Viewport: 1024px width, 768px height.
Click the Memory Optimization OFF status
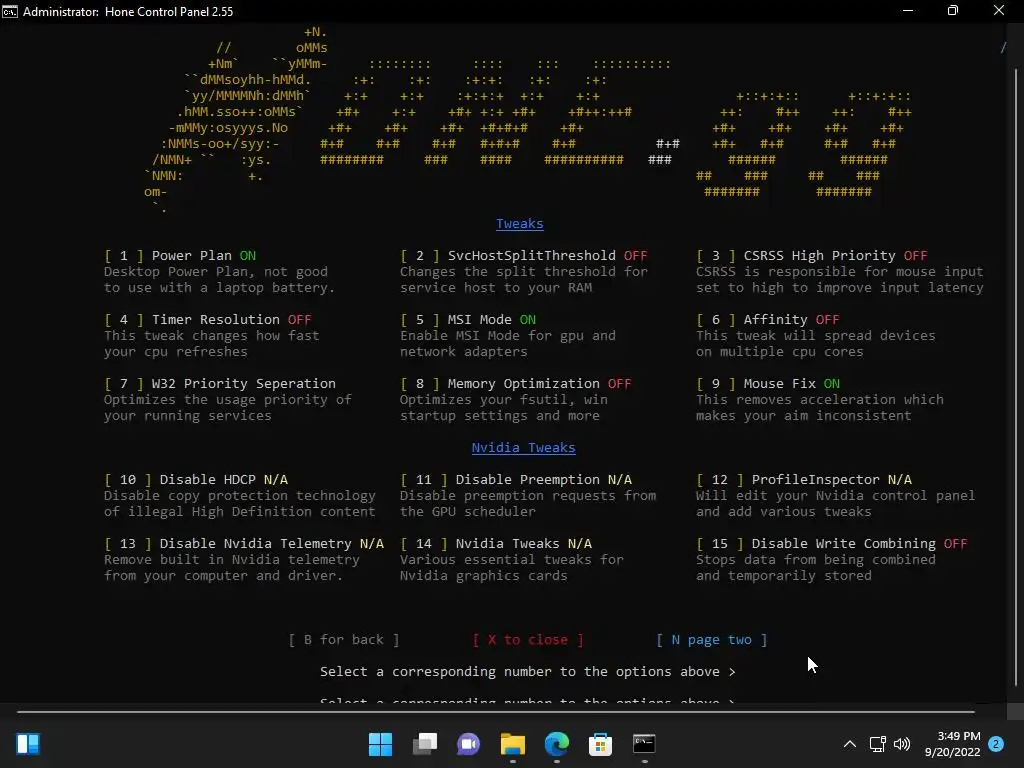[620, 383]
